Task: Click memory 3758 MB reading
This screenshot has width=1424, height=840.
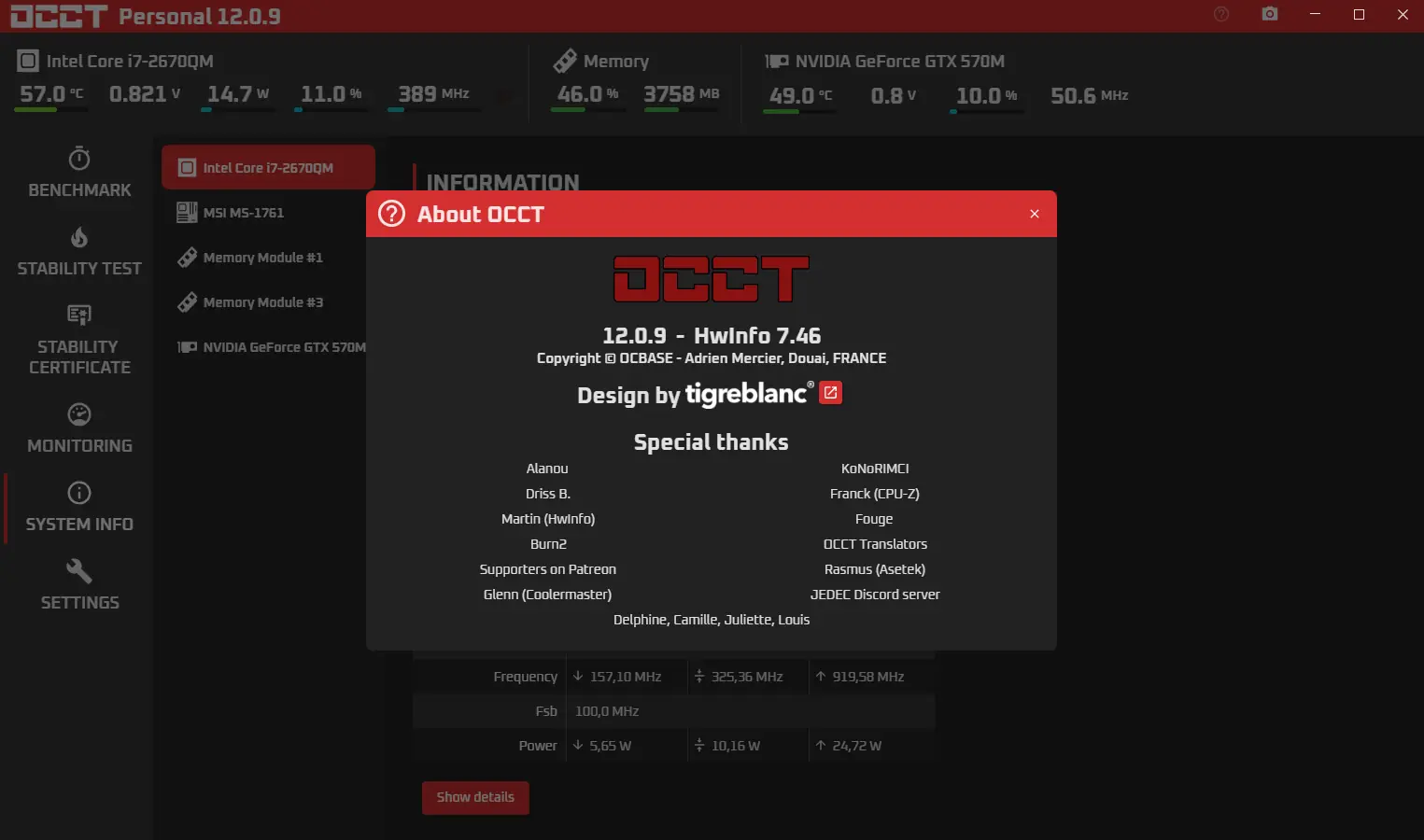Action: click(x=682, y=94)
